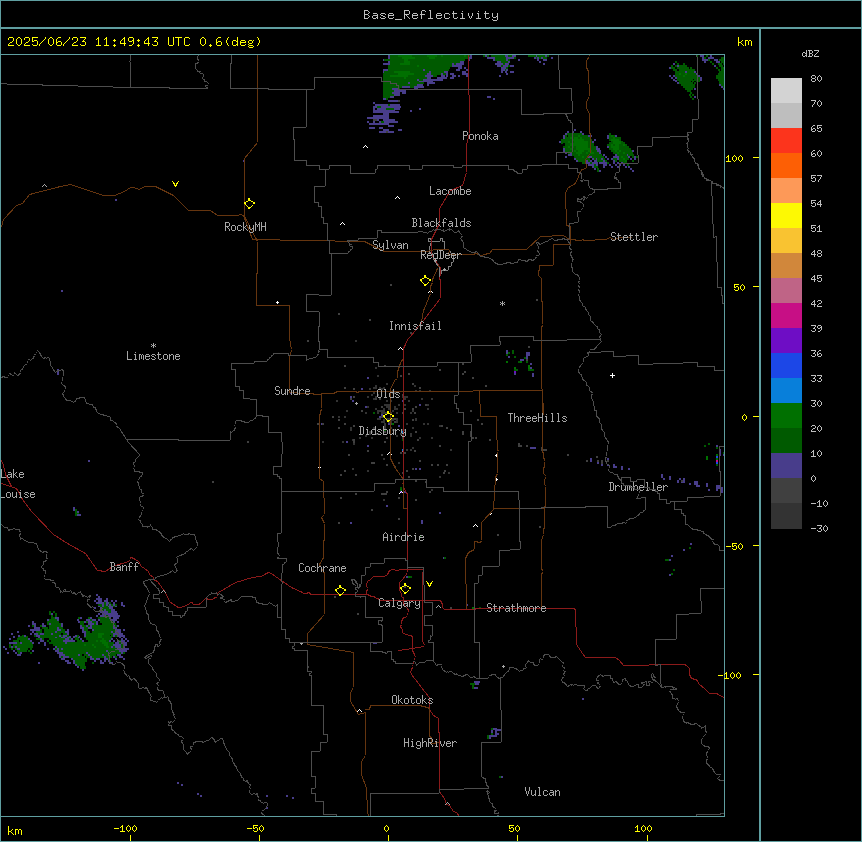Click the dBZ legend heading
The height and width of the screenshot is (842, 862).
[810, 54]
